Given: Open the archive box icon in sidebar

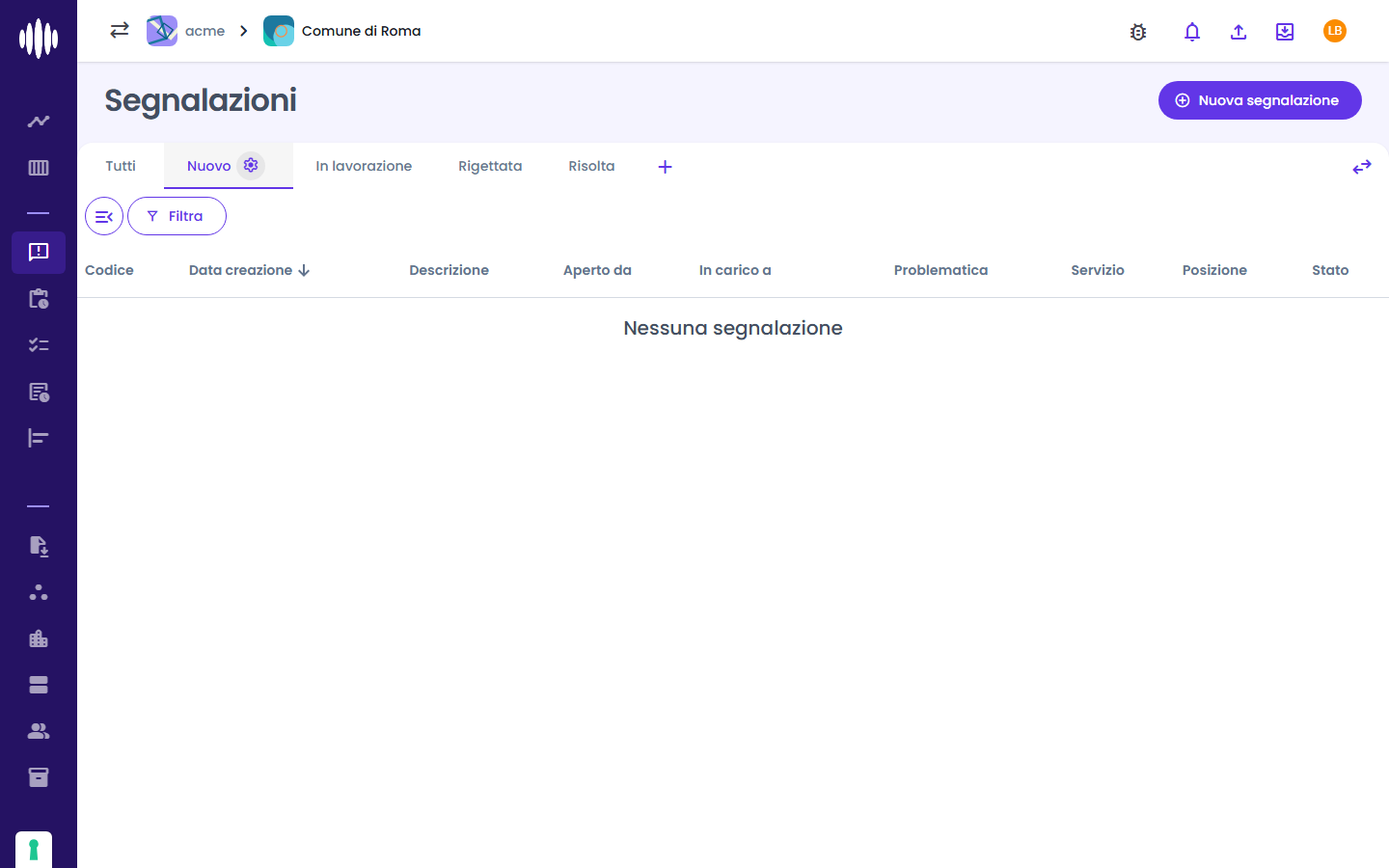Looking at the screenshot, I should (39, 777).
